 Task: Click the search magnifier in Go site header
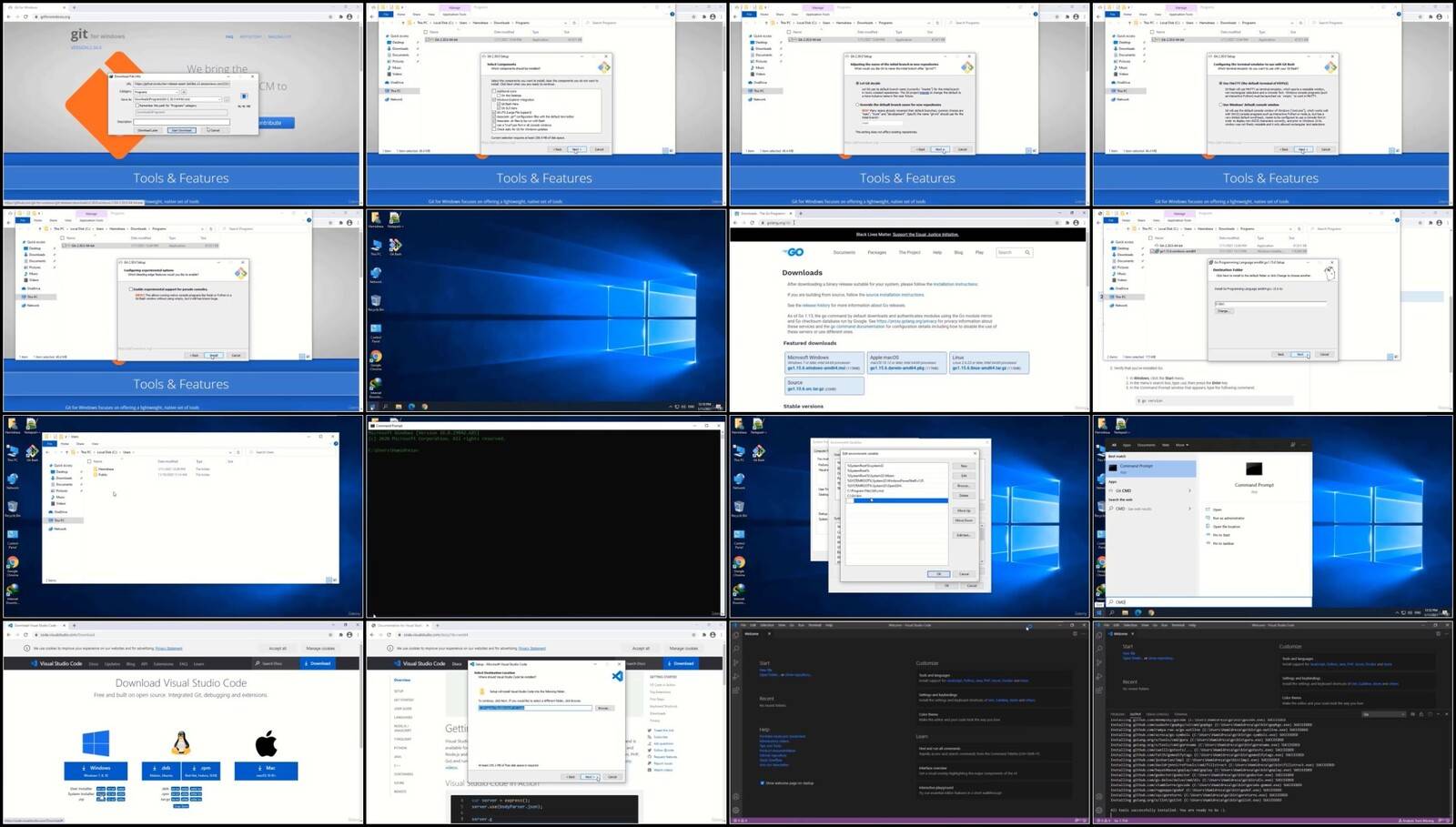tap(1027, 252)
